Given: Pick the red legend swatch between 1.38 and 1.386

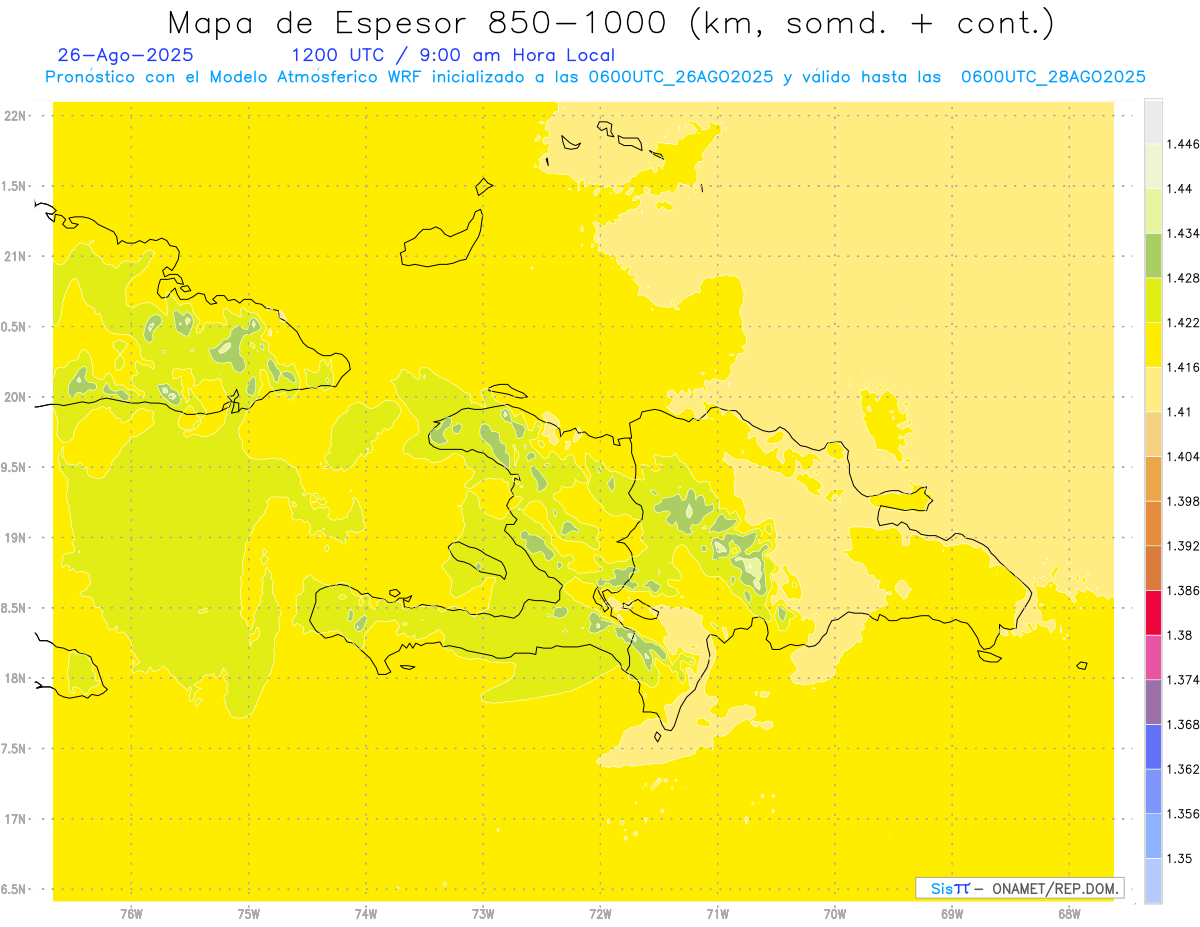Looking at the screenshot, I should point(1153,613).
